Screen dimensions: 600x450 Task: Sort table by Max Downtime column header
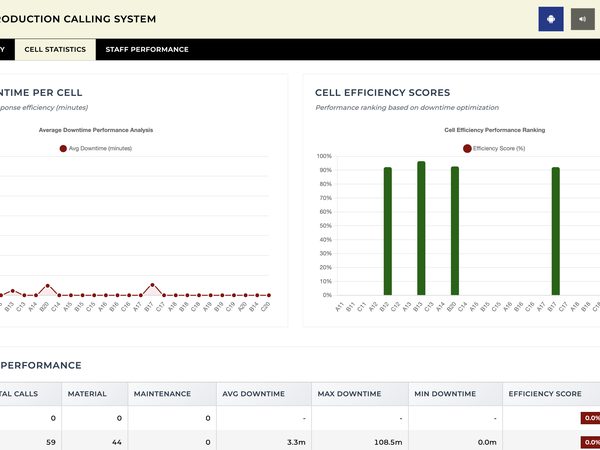[360, 394]
